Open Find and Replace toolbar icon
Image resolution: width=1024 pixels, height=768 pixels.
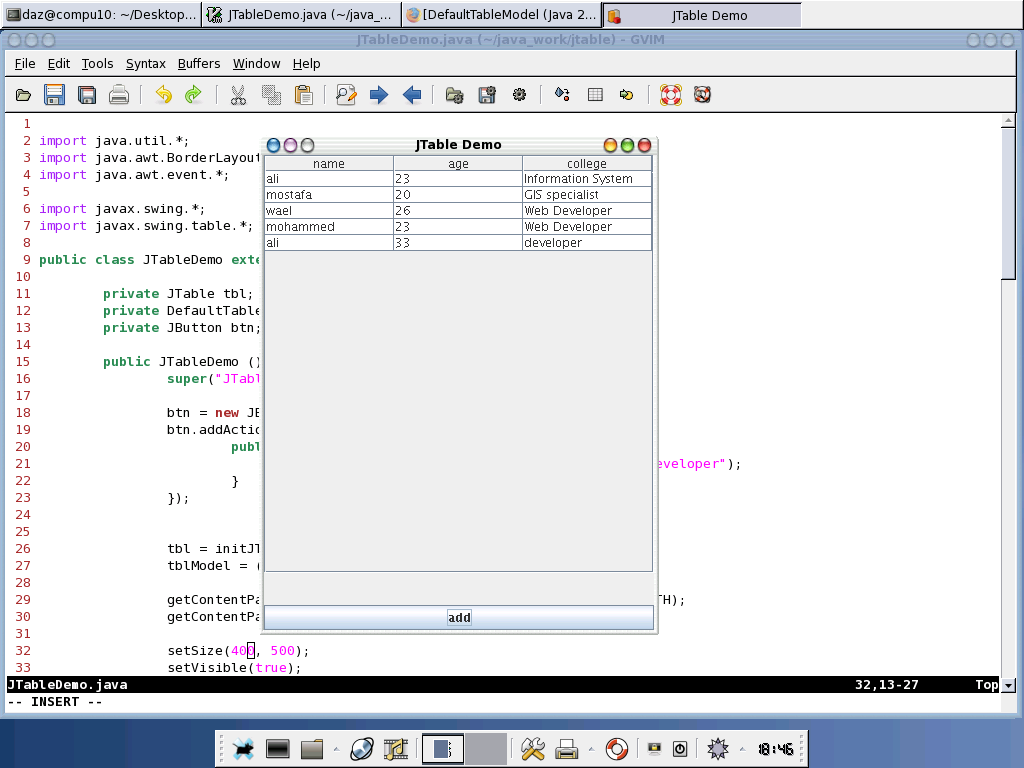tap(346, 95)
